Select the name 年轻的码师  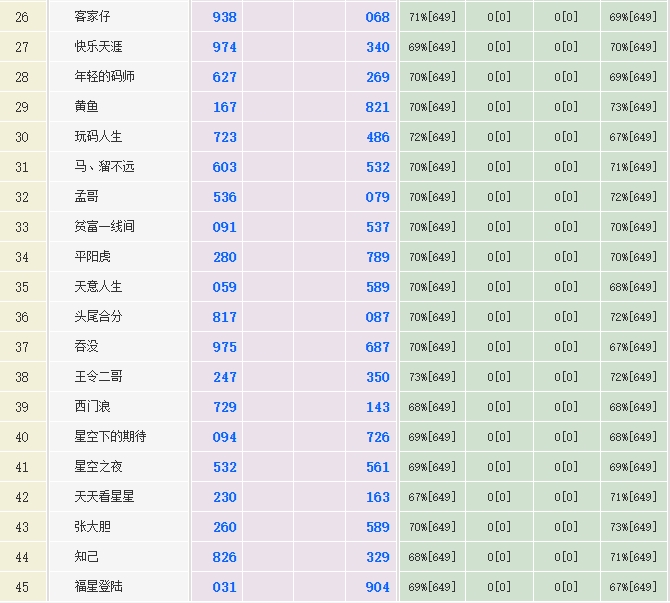(105, 77)
